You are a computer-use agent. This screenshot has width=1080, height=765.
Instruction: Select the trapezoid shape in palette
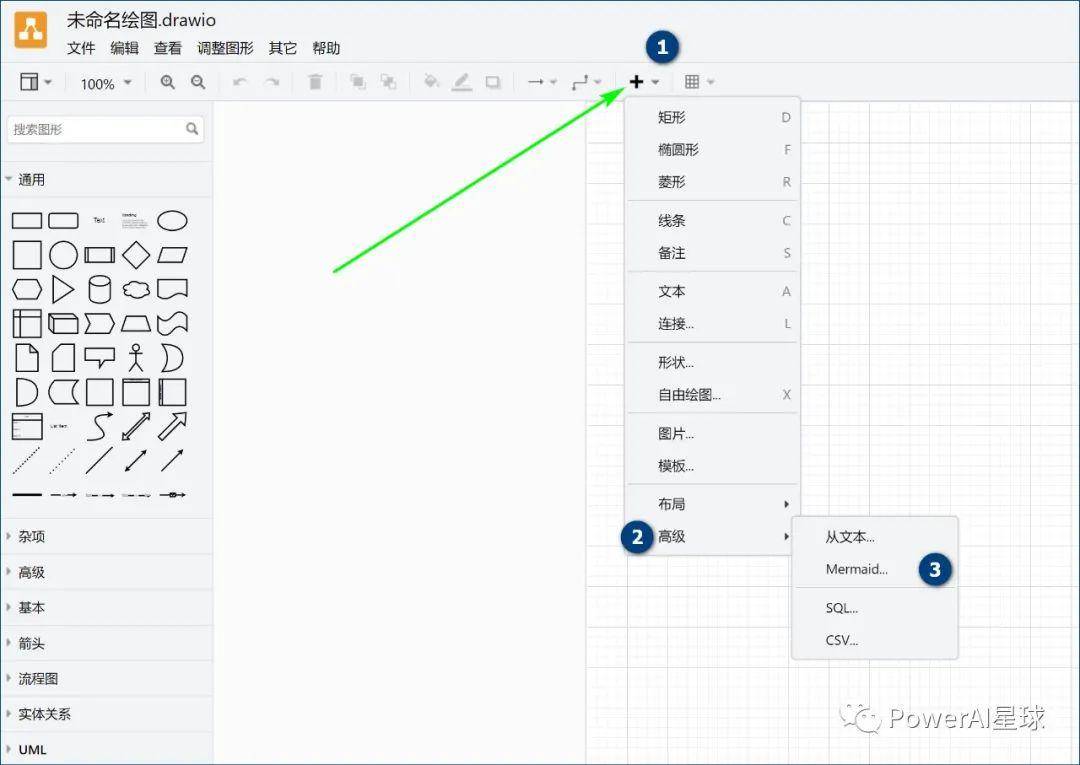tap(136, 324)
